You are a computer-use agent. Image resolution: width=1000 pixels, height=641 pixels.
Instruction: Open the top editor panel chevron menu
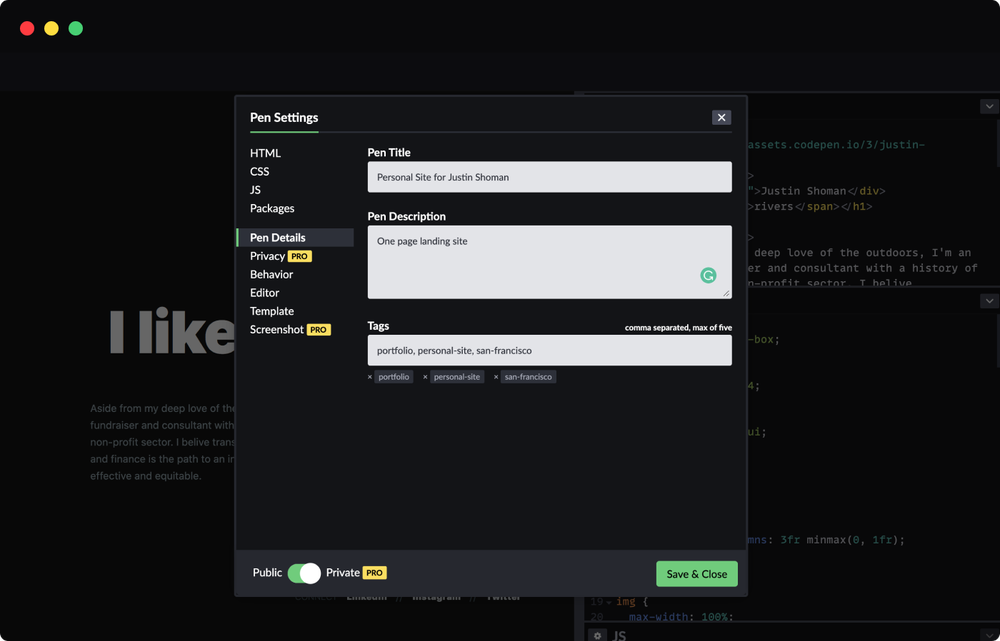(x=989, y=105)
